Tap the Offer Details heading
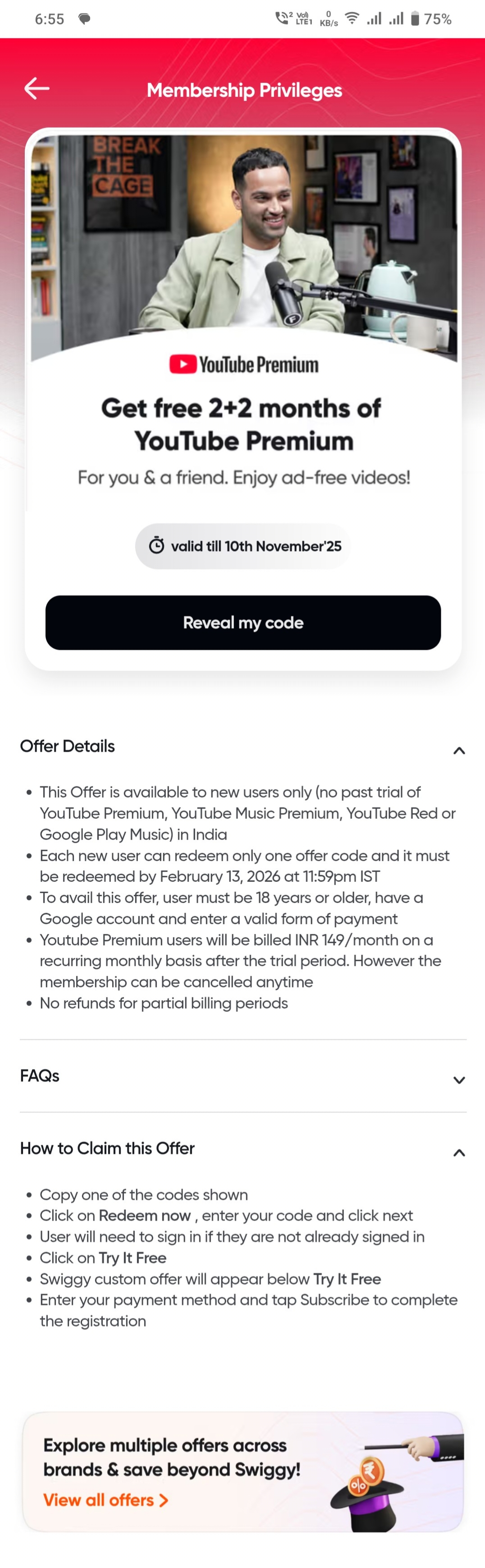The image size is (485, 1568). pyautogui.click(x=68, y=746)
